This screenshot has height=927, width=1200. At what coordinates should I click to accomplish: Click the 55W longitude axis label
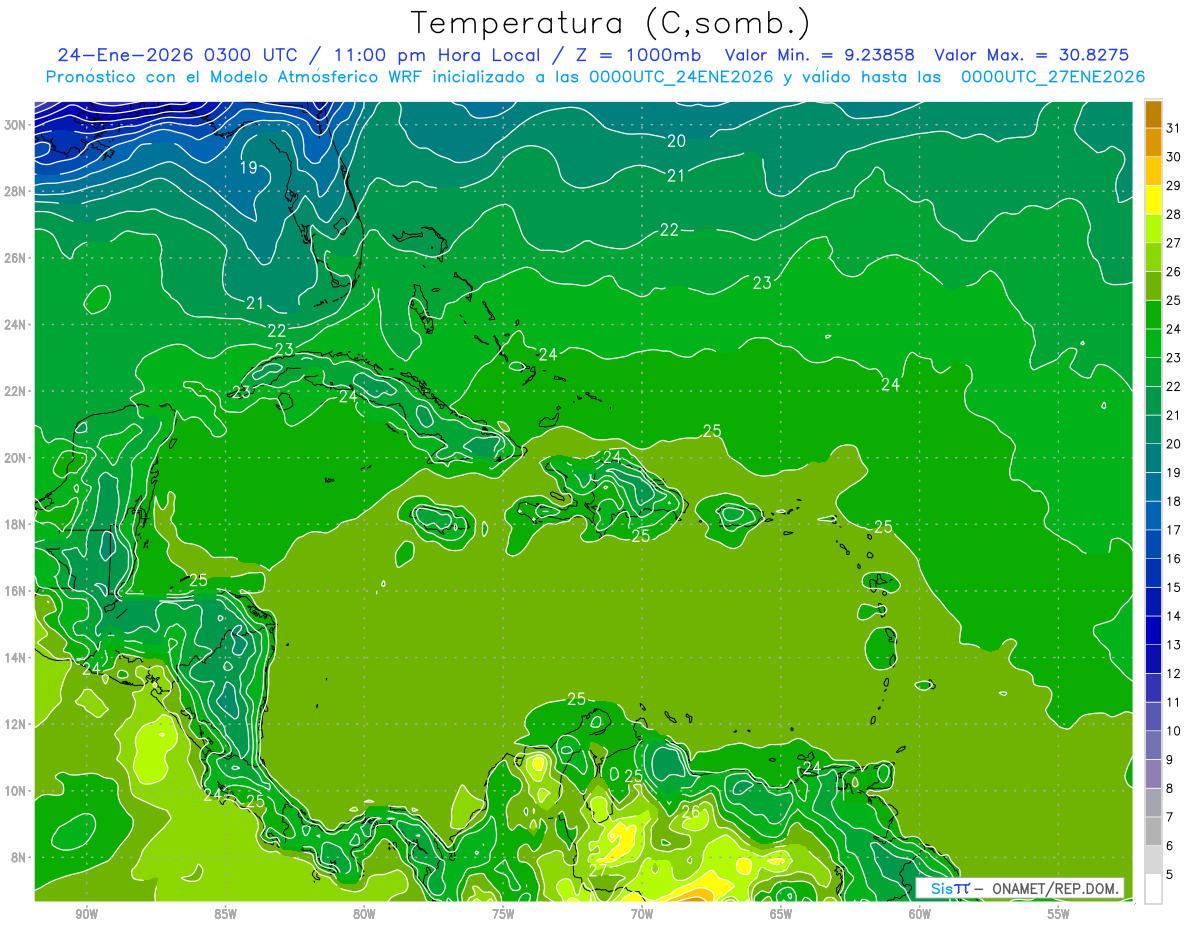[x=1058, y=914]
